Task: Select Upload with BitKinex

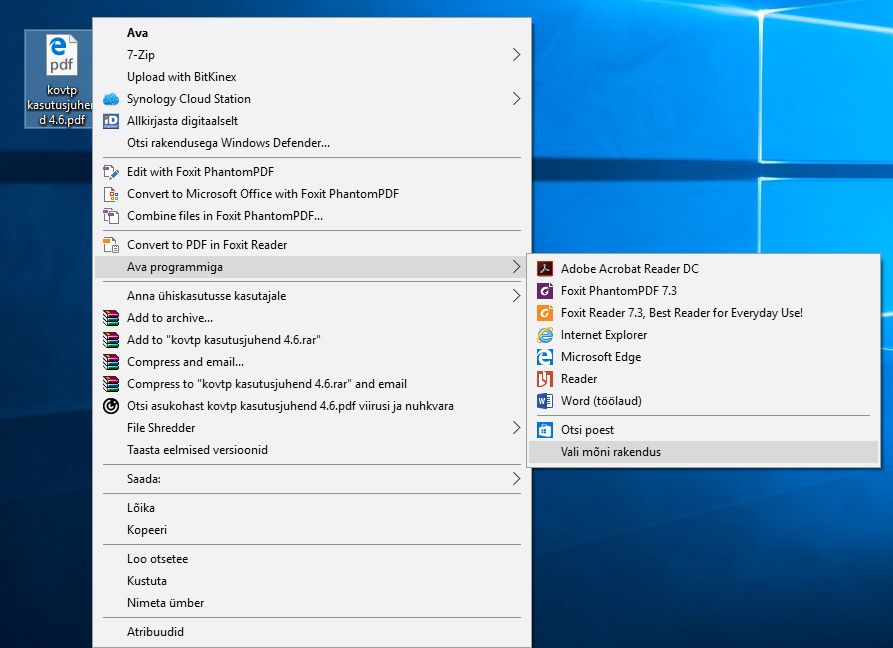Action: [312, 77]
